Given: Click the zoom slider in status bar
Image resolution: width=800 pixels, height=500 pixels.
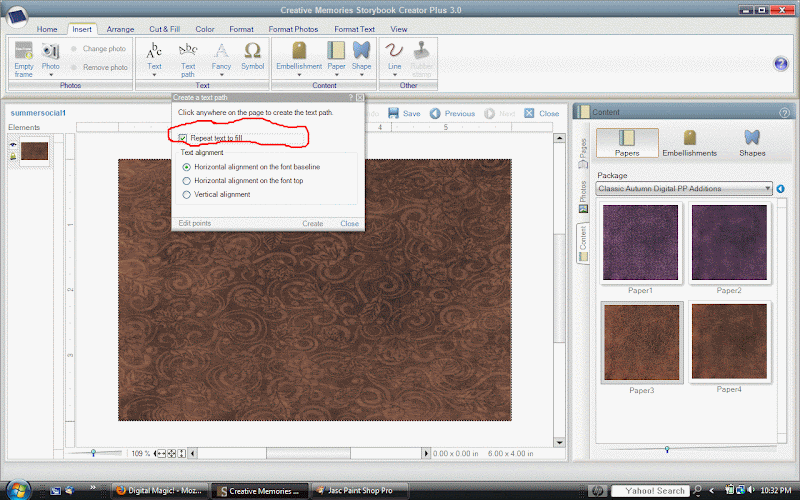Looking at the screenshot, I should pyautogui.click(x=94, y=453).
